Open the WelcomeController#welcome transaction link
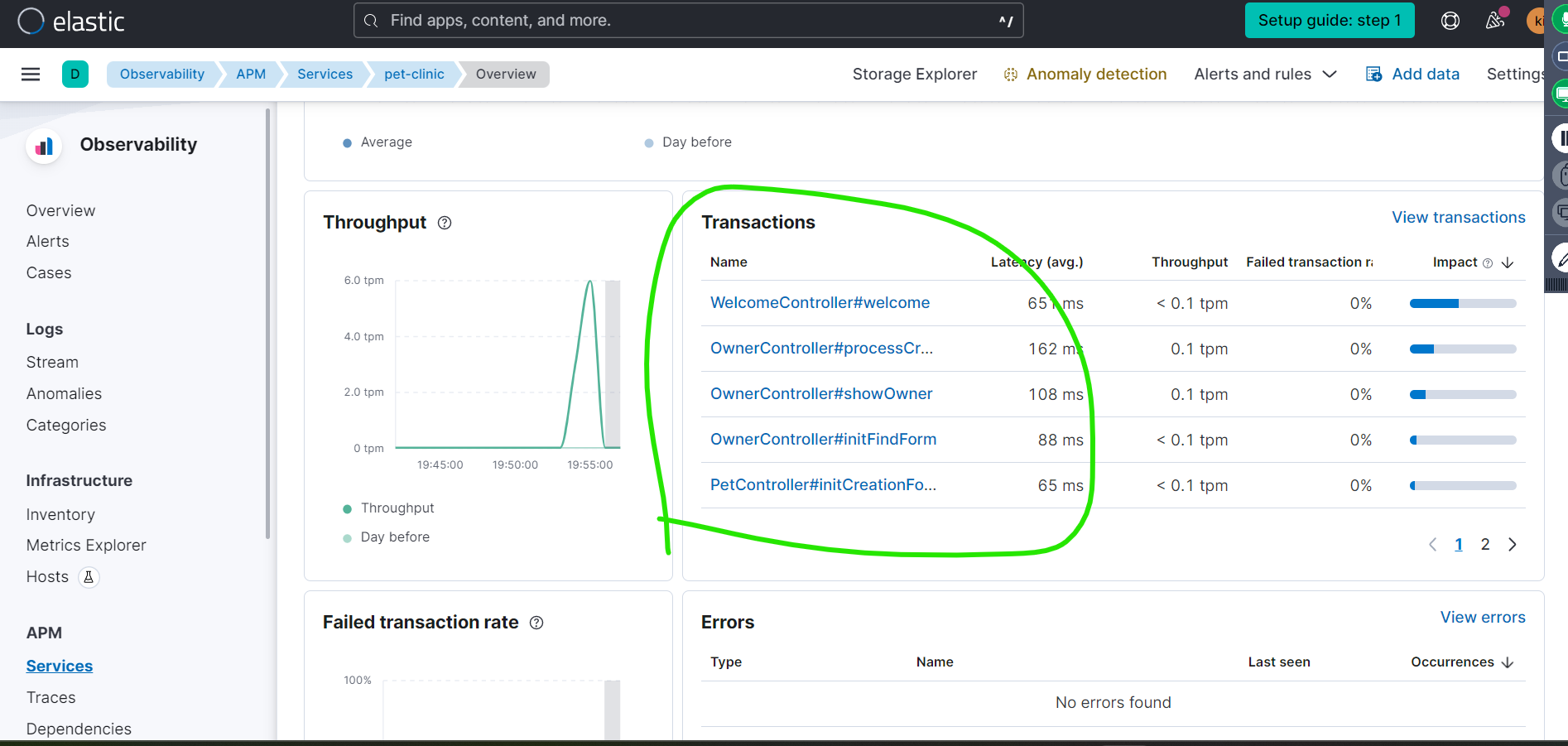This screenshot has width=1568, height=746. tap(820, 303)
